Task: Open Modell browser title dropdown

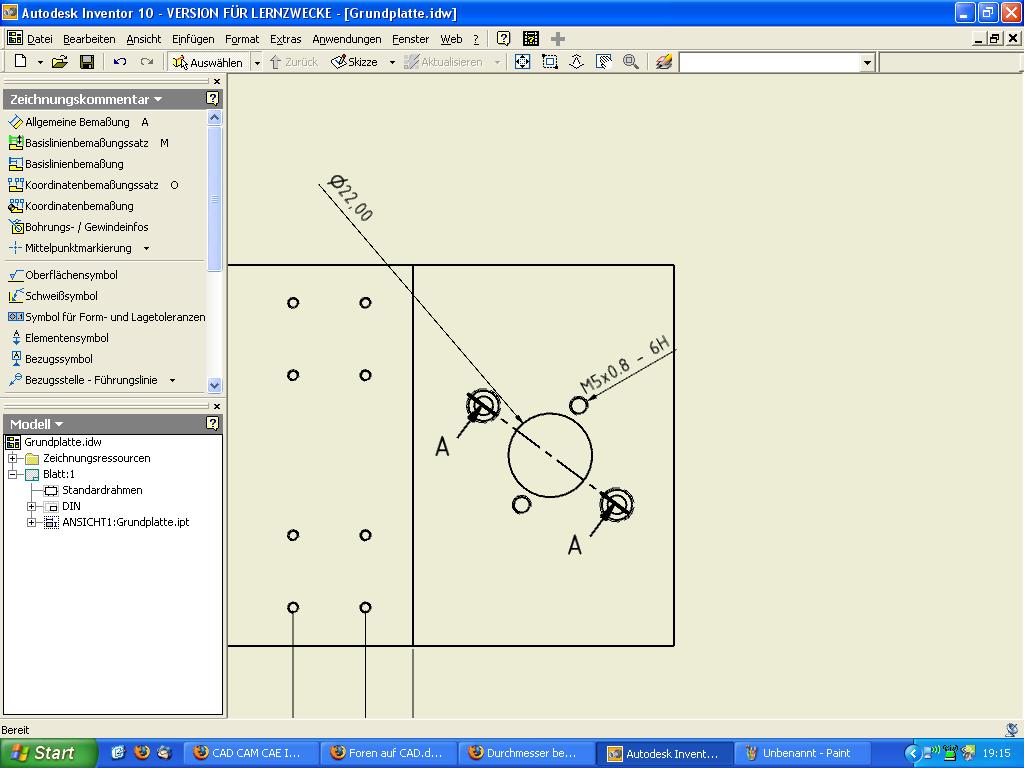Action: [x=59, y=424]
